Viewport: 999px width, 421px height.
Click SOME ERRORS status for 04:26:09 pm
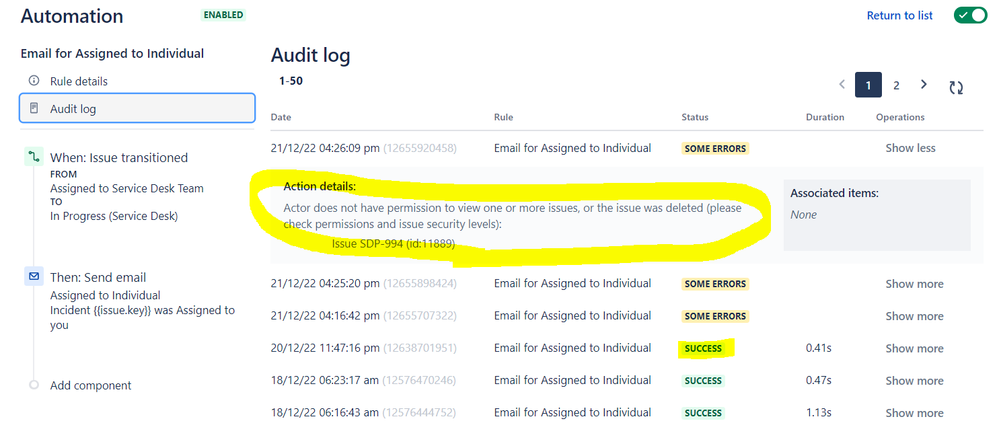(715, 148)
